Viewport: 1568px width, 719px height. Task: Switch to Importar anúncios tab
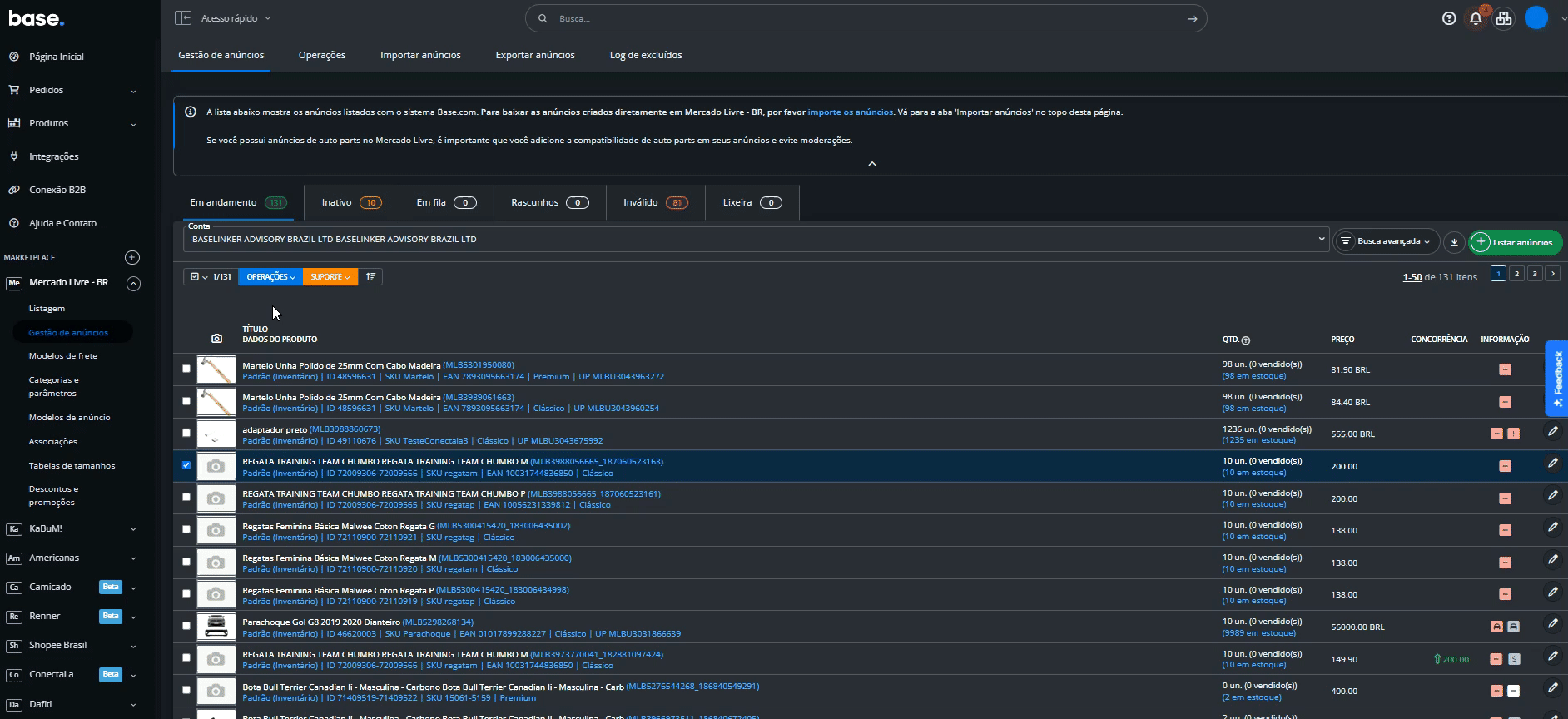tap(420, 55)
